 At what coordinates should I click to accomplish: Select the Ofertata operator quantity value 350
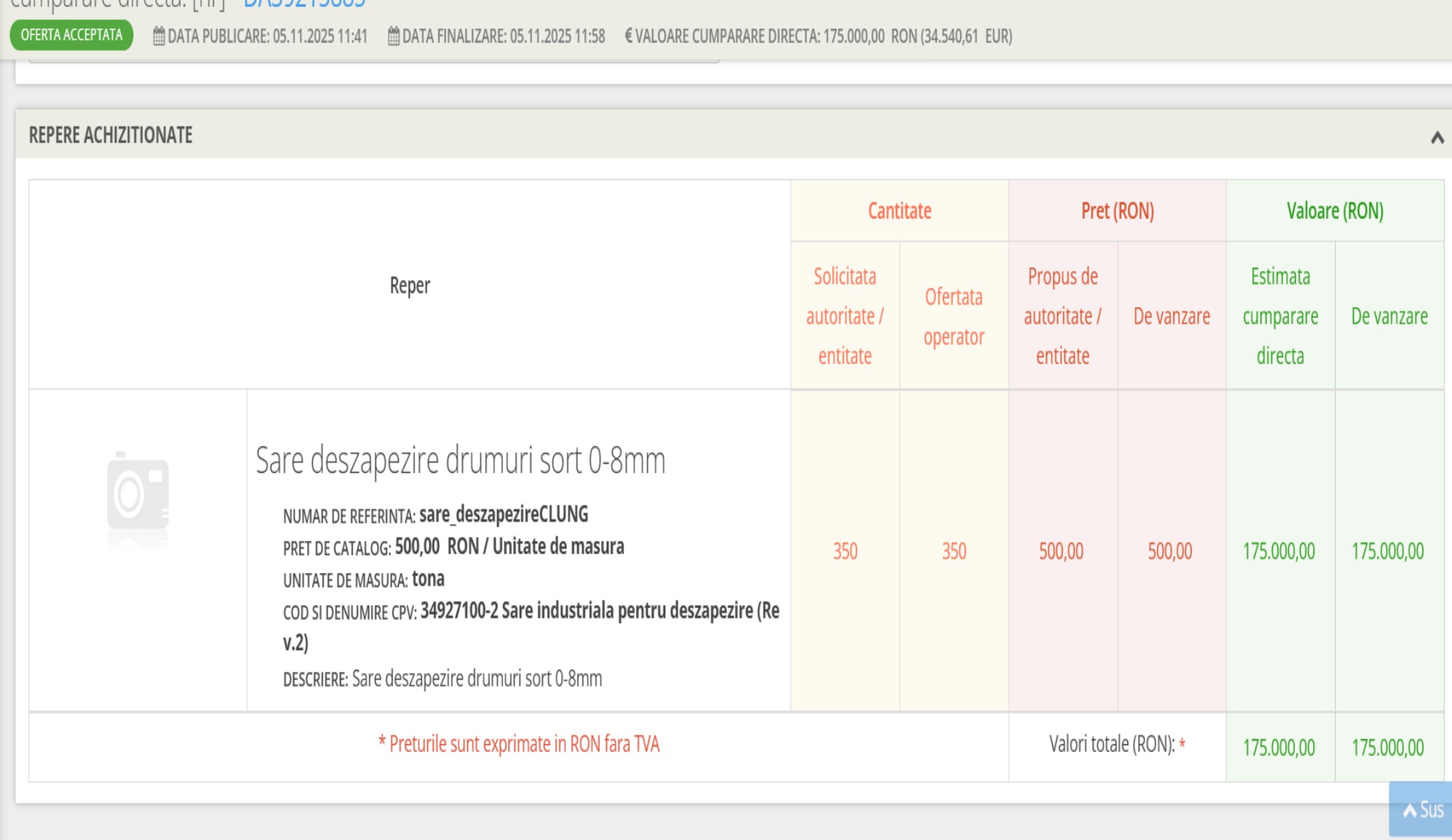[x=954, y=551]
